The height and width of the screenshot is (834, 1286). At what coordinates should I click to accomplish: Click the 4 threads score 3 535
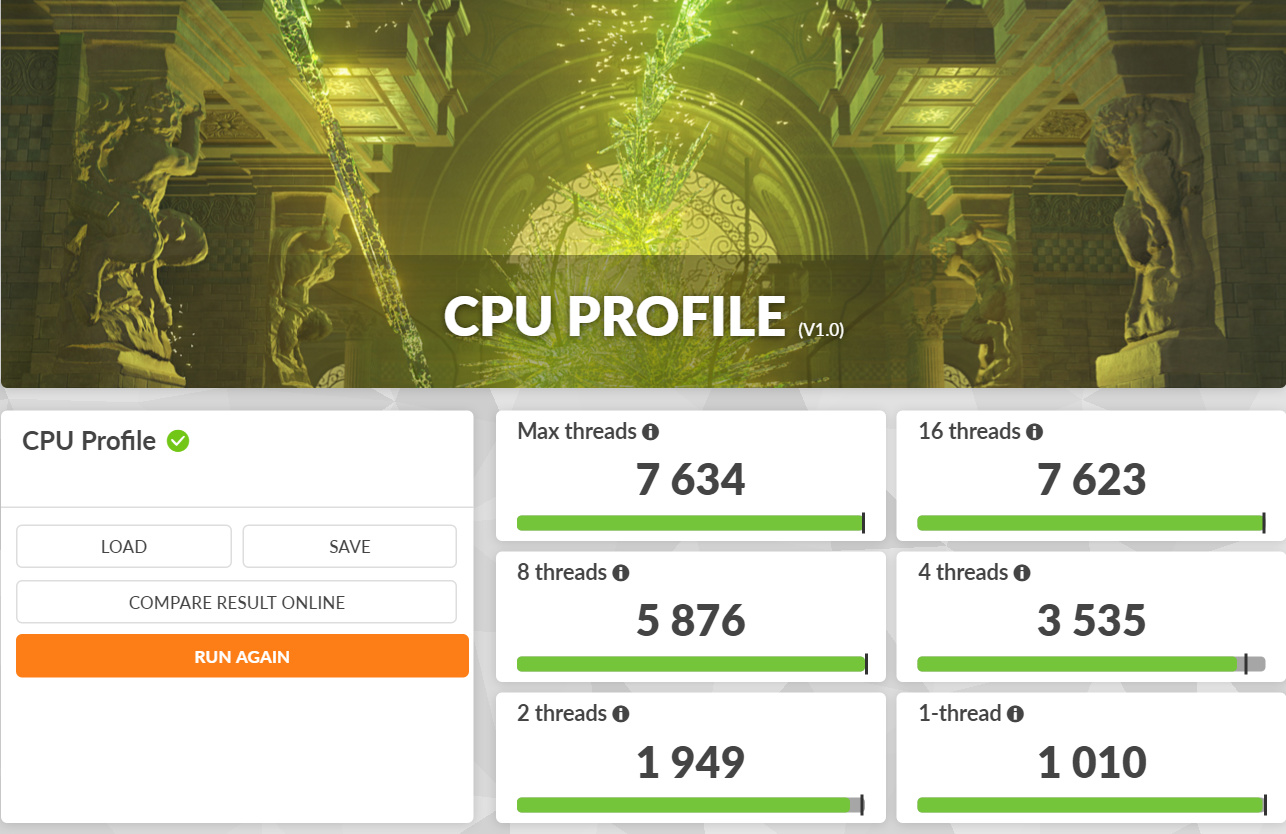(x=1092, y=621)
